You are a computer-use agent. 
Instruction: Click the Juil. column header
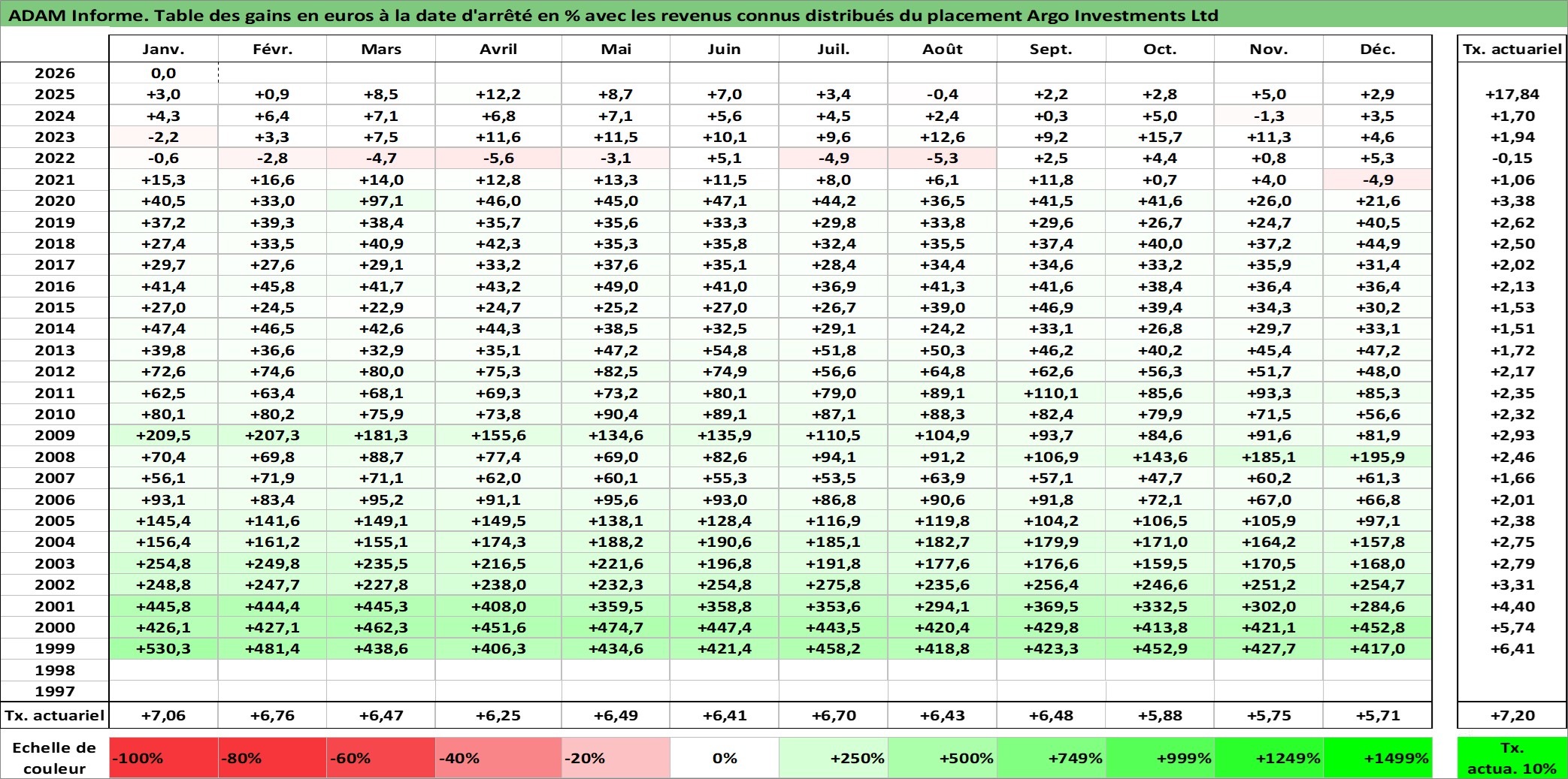click(834, 49)
